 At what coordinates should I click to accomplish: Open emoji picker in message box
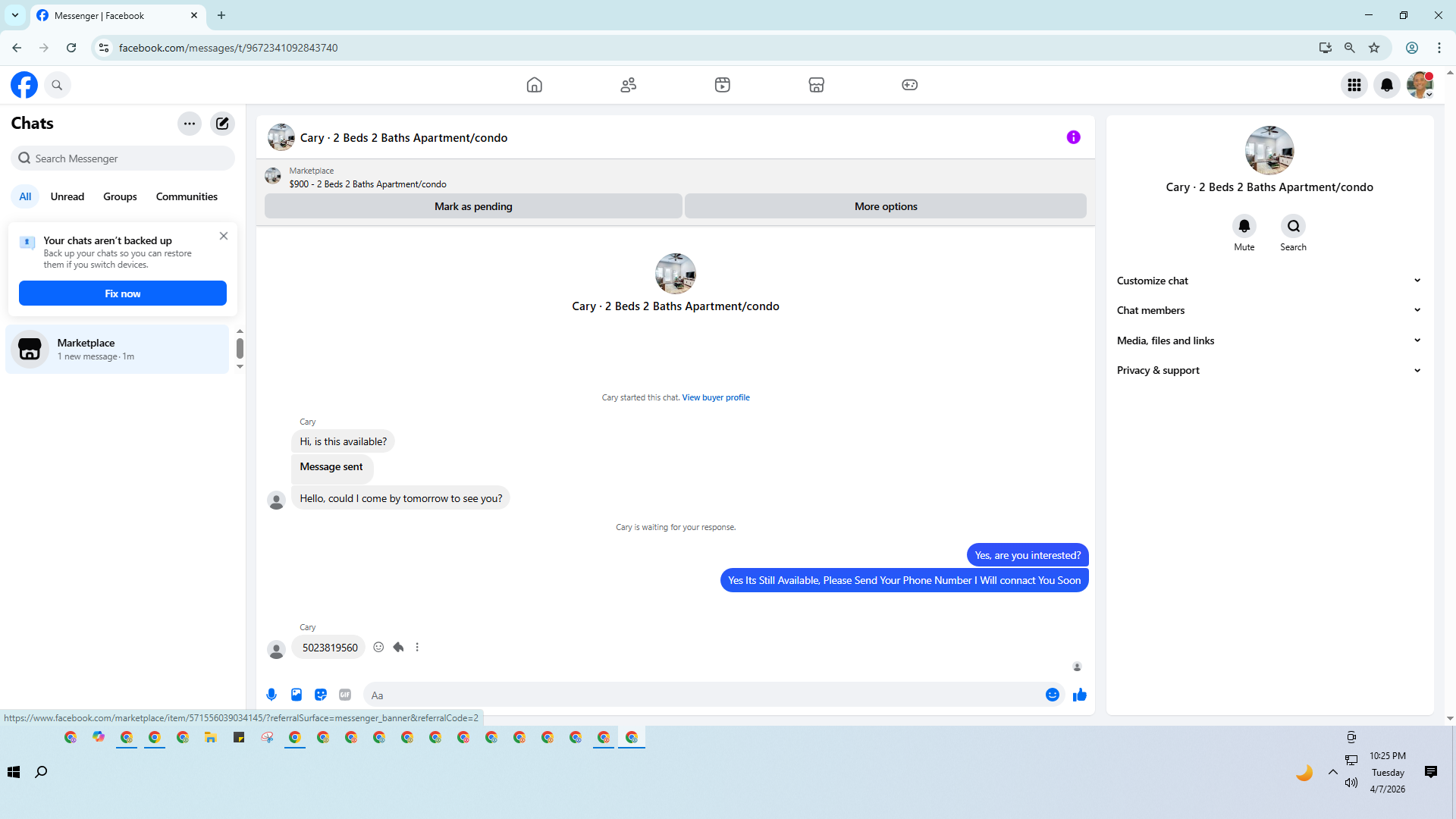click(1053, 695)
